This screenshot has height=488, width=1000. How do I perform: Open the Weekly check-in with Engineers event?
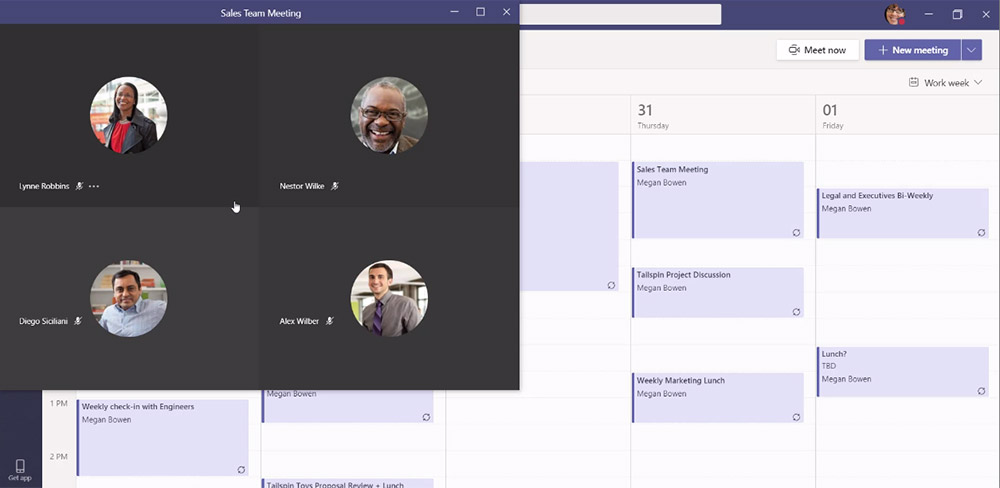(x=162, y=438)
